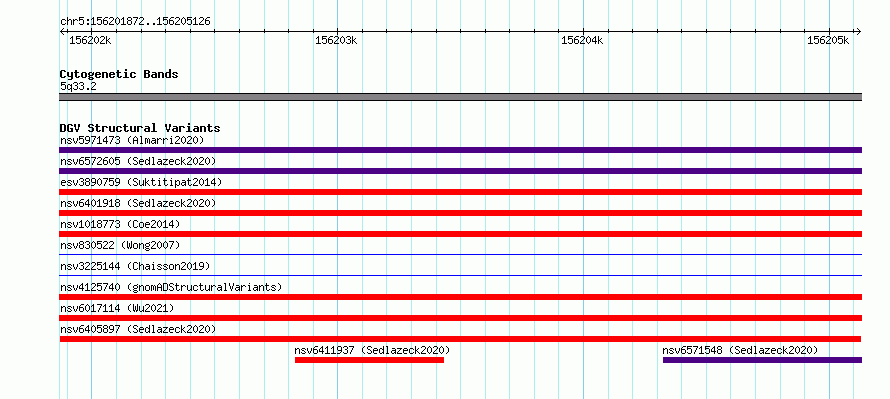Click the thin blue line for nsv3225144
The width and height of the screenshot is (890, 399).
click(460, 275)
